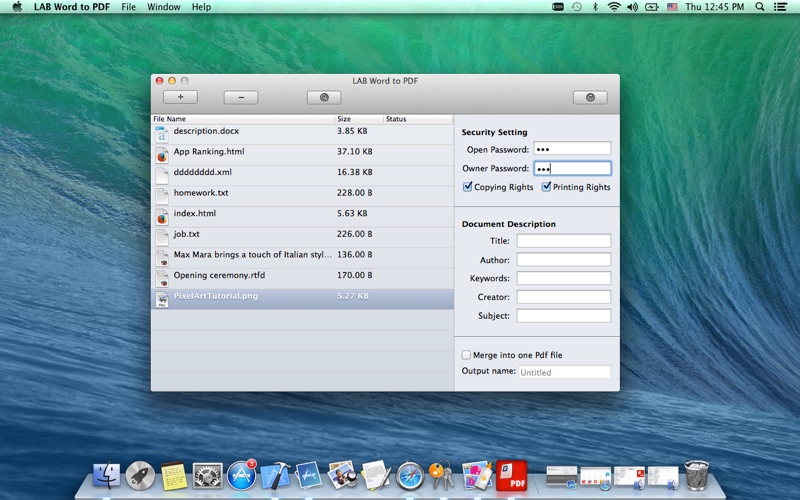Click the icon beside Opening ceremony.rtfd
Image resolution: width=800 pixels, height=500 pixels.
click(162, 279)
